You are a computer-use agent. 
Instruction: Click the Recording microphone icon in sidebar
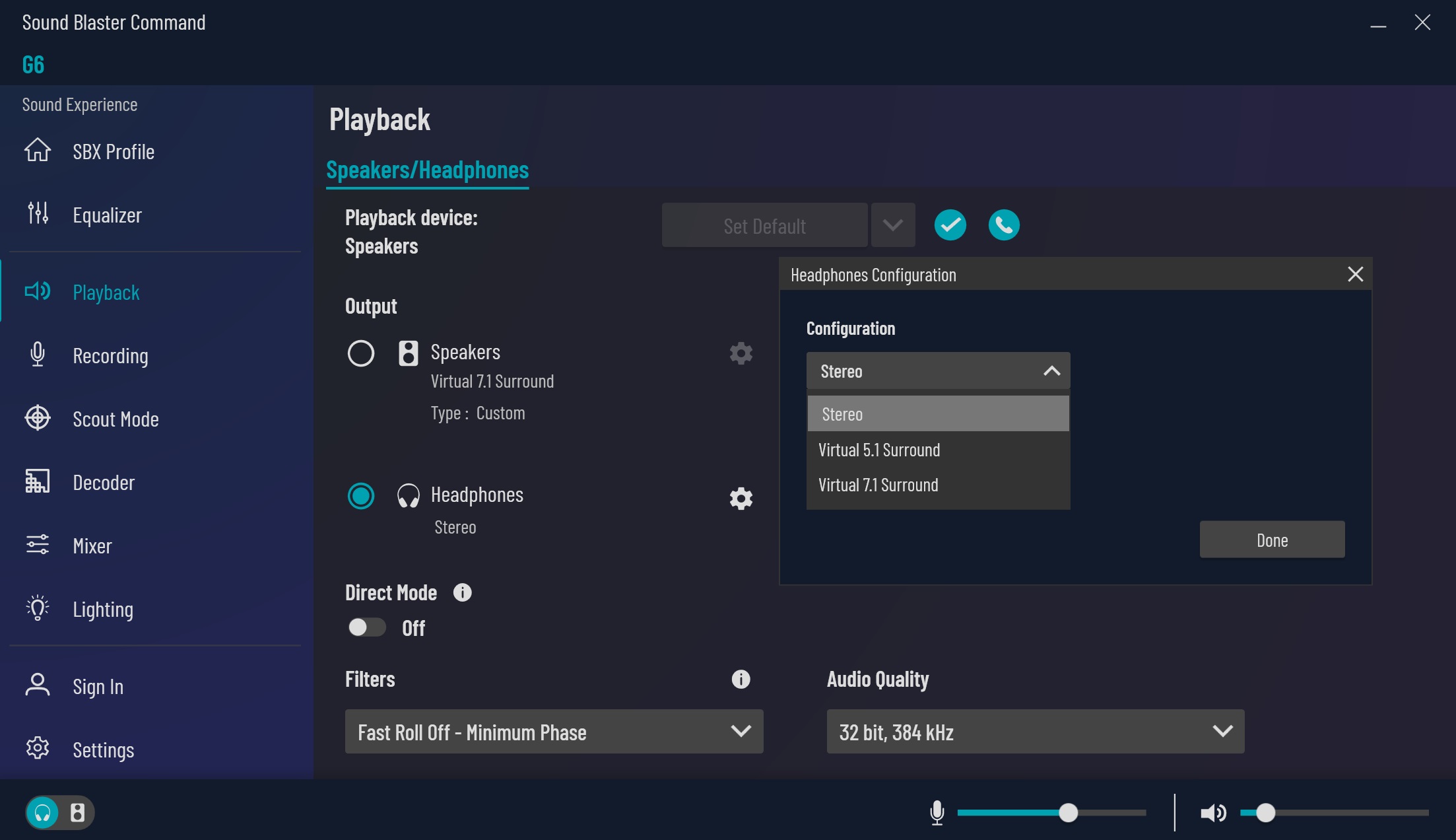coord(38,355)
